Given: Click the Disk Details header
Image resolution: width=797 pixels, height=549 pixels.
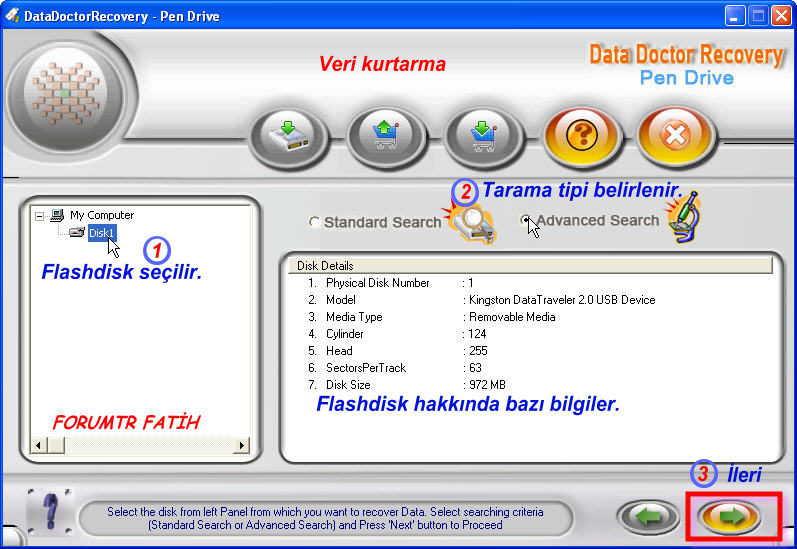Looking at the screenshot, I should 530,265.
